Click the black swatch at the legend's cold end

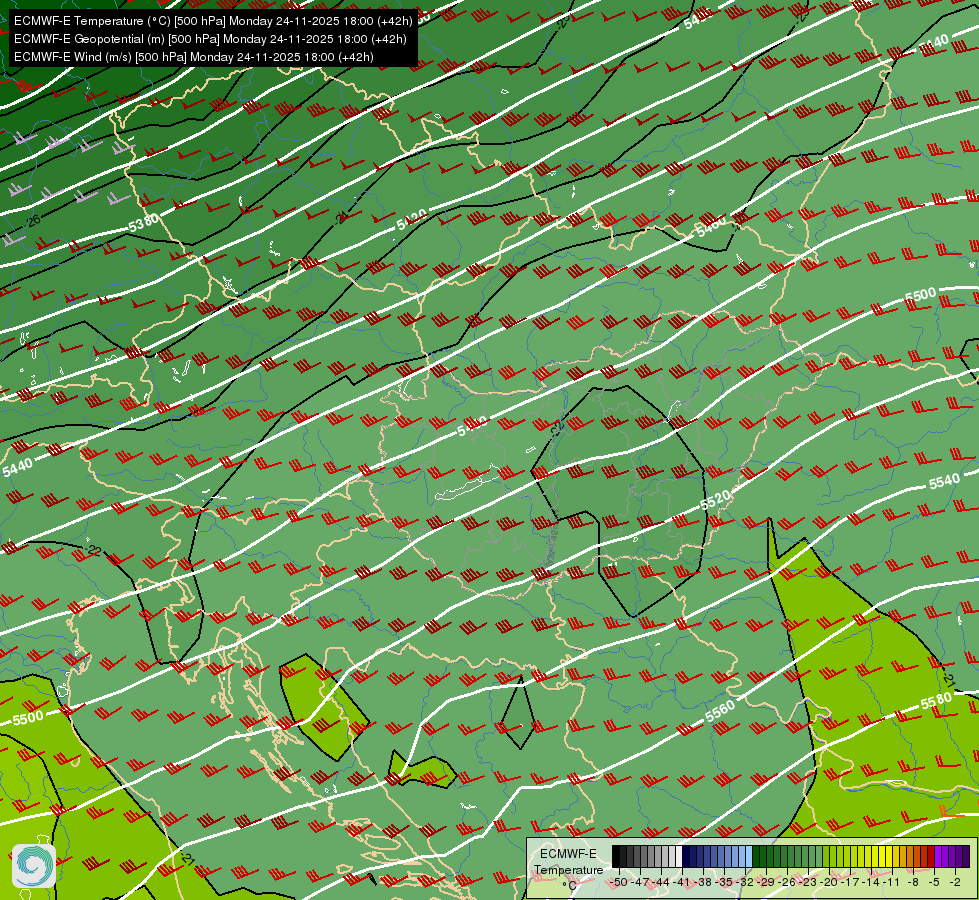[616, 856]
